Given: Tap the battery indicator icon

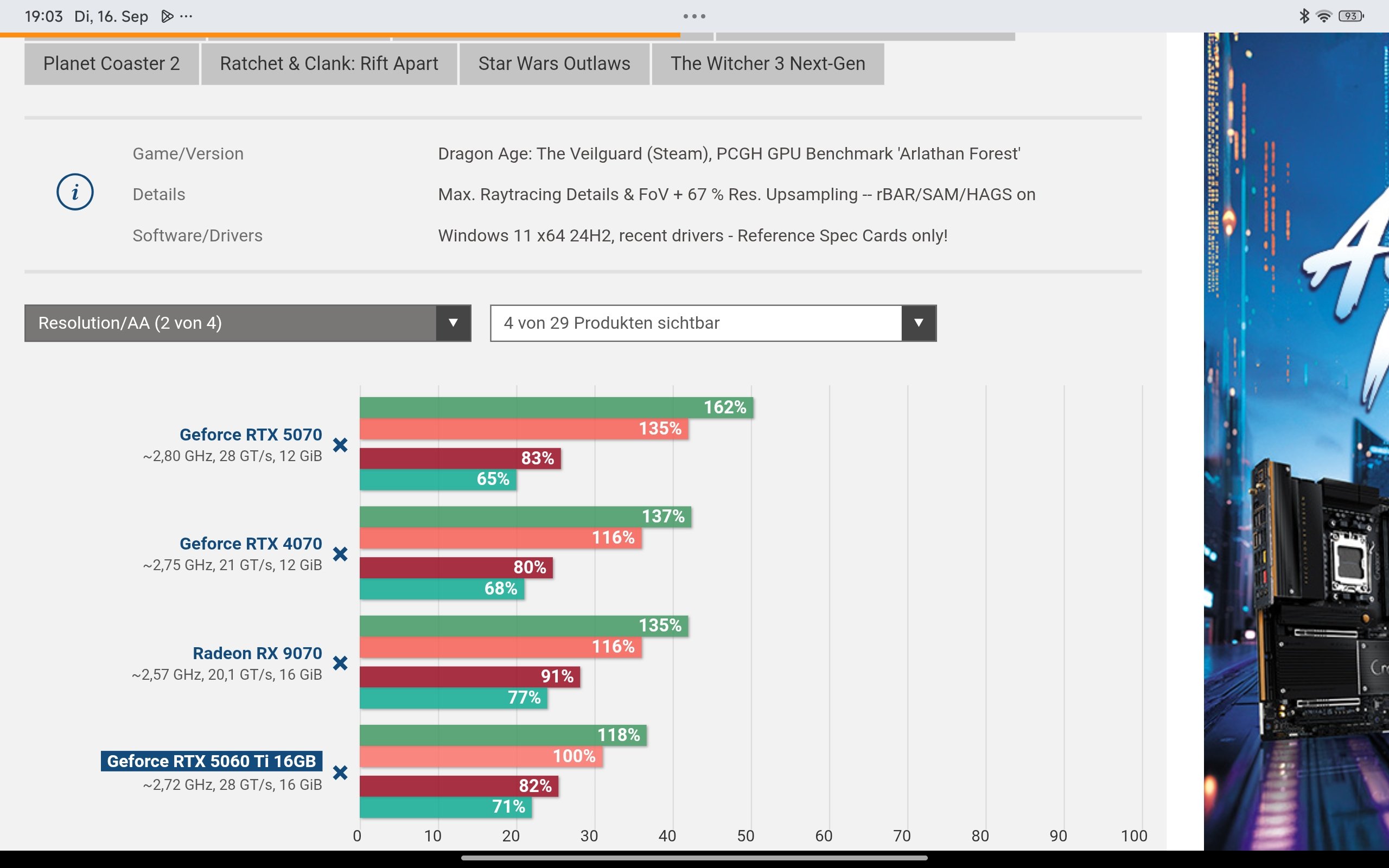Looking at the screenshot, I should 1350,16.
